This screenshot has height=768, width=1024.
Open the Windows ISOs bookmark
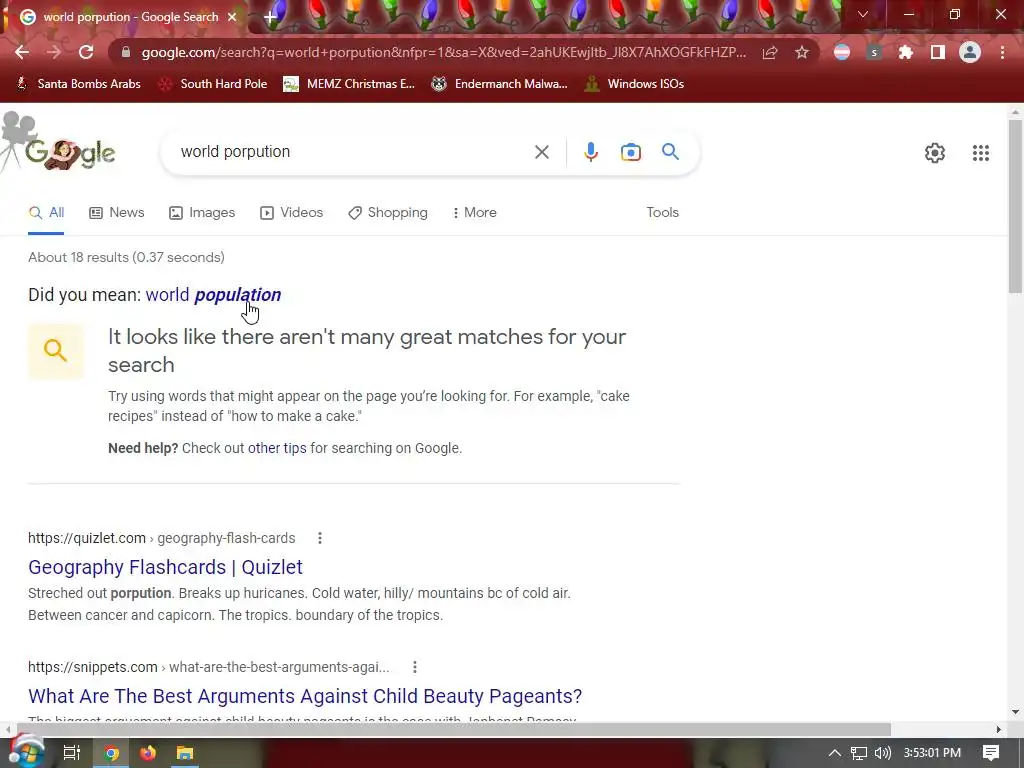634,84
